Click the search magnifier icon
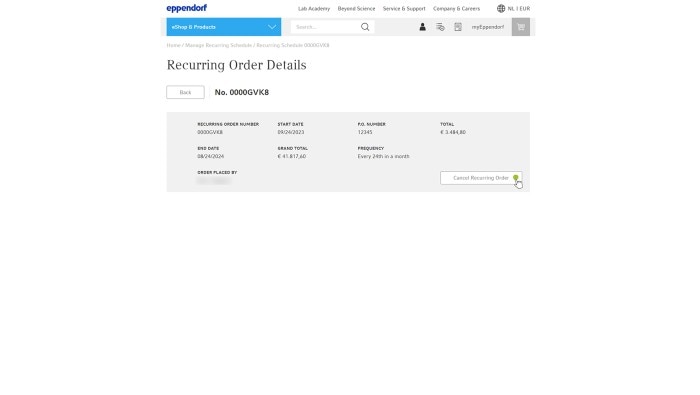Screen dimensions: 700x395 pyautogui.click(x=365, y=27)
